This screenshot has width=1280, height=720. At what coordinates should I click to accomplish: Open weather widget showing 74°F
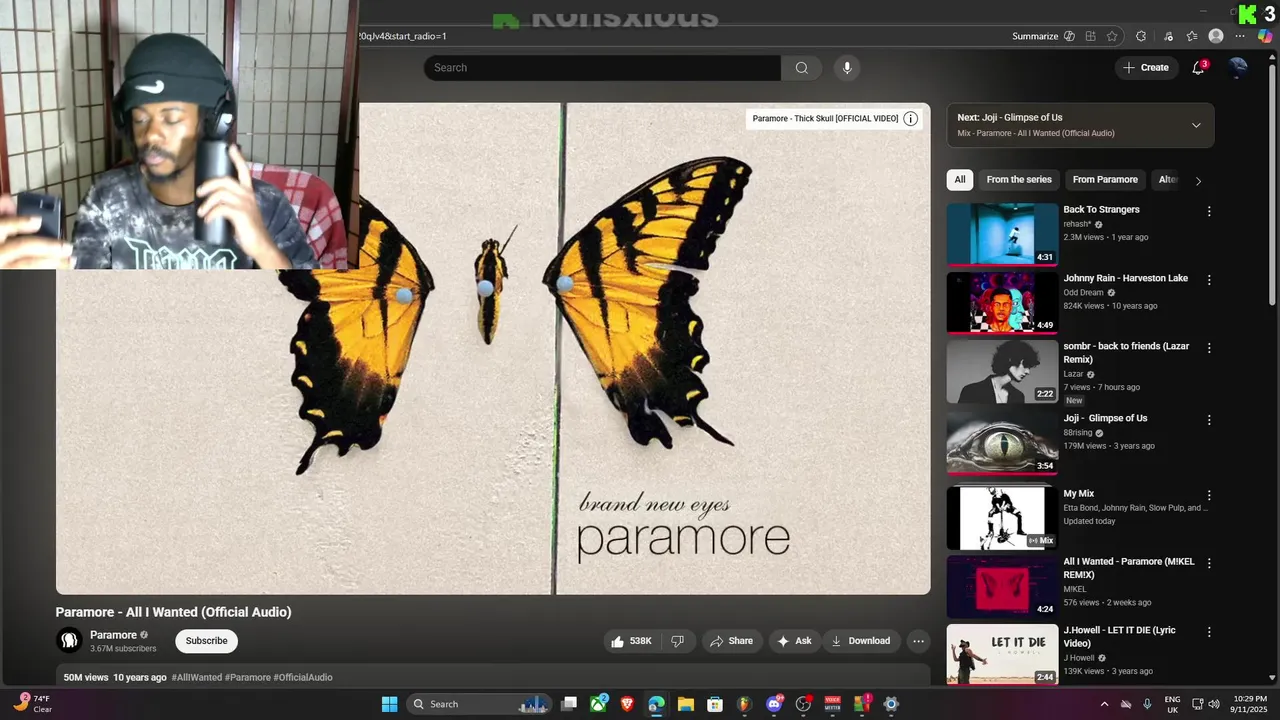pyautogui.click(x=32, y=704)
